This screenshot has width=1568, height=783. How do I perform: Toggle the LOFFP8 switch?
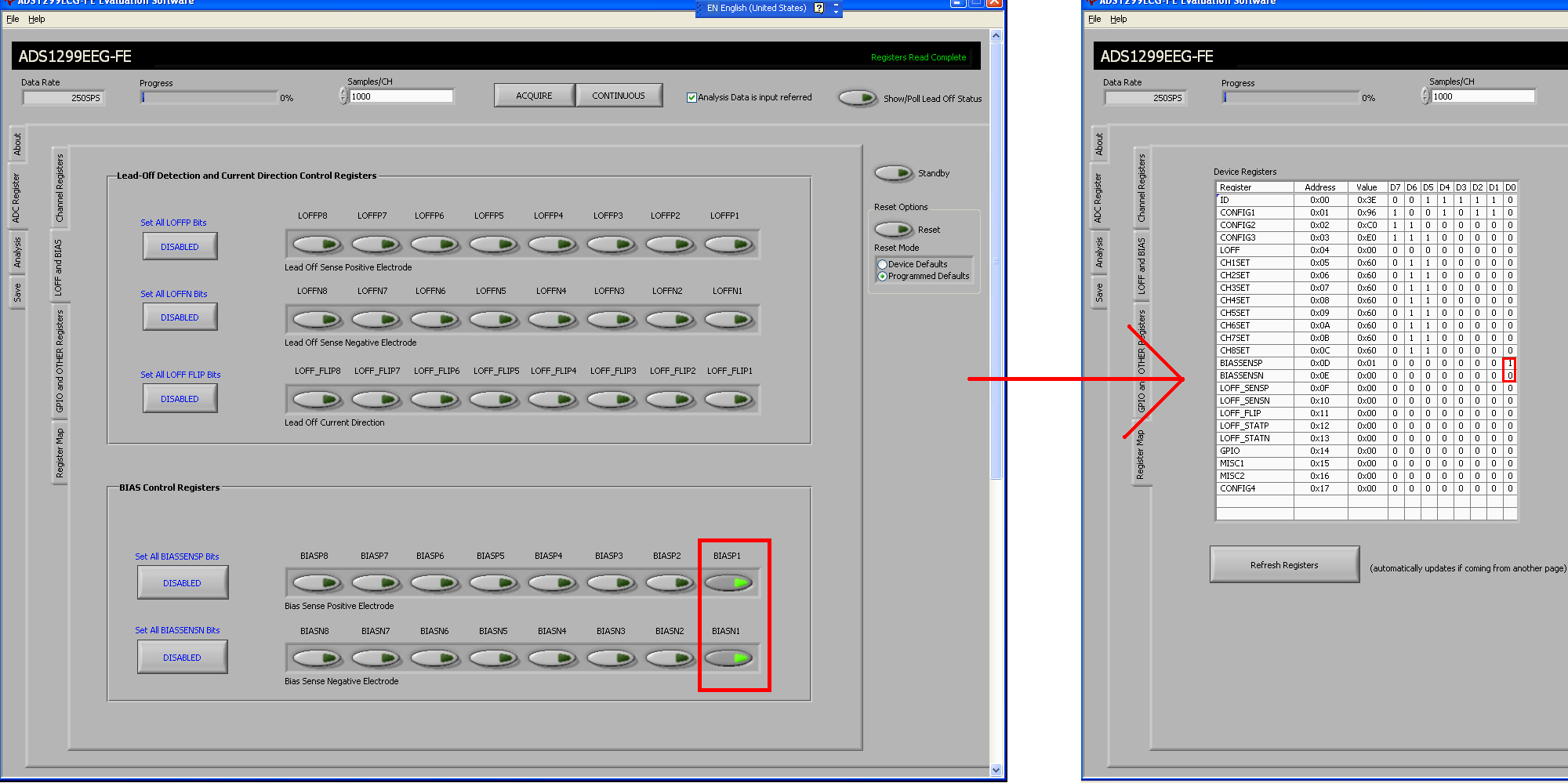(317, 245)
